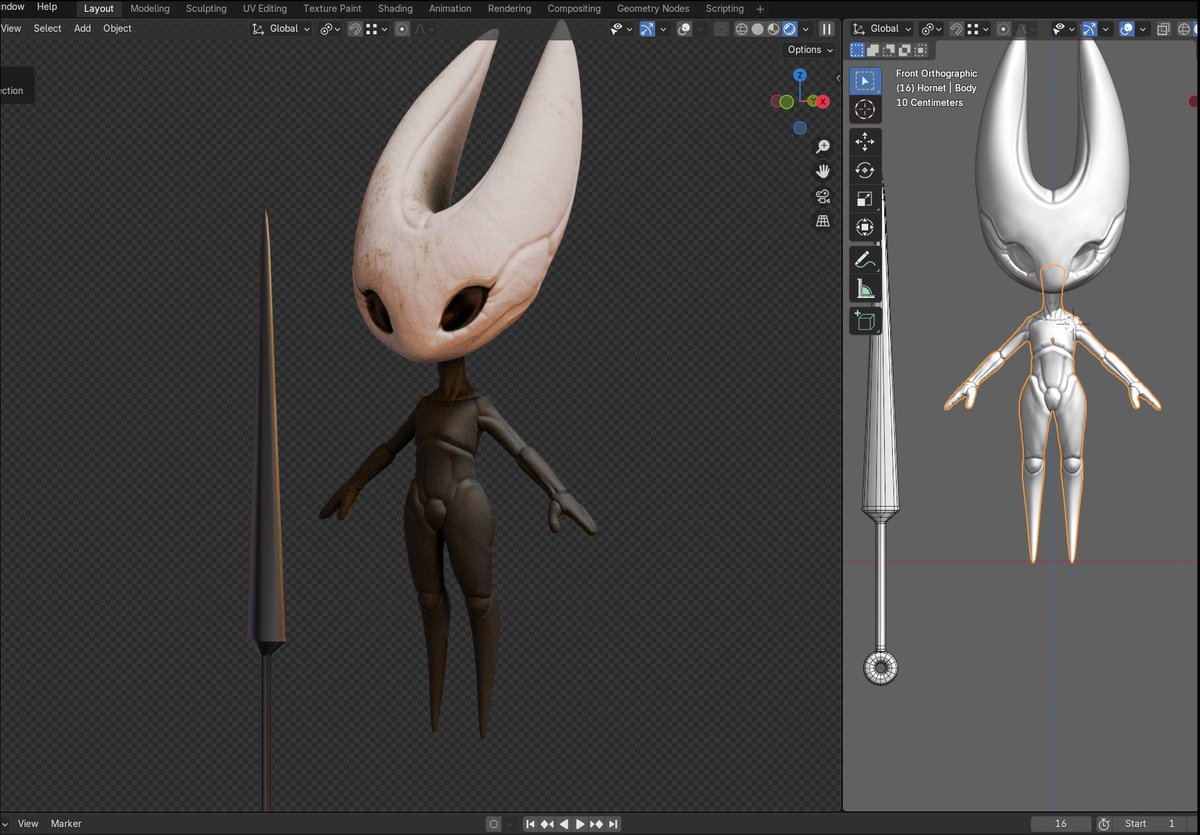
Task: Open Global orientation dropdown in left viewport
Action: 281,29
